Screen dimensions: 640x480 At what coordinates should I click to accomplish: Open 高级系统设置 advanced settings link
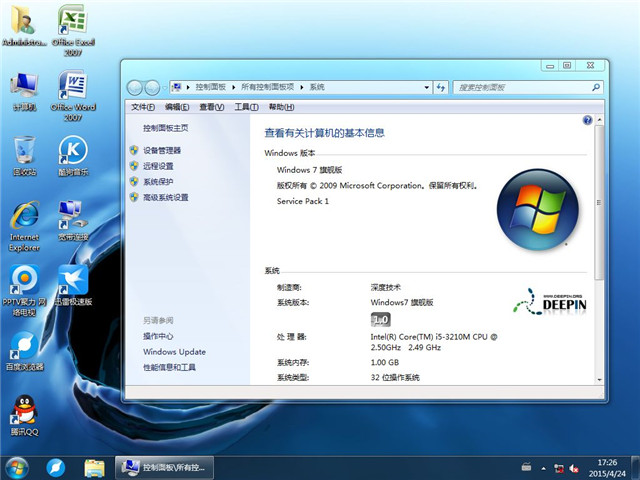(x=165, y=197)
